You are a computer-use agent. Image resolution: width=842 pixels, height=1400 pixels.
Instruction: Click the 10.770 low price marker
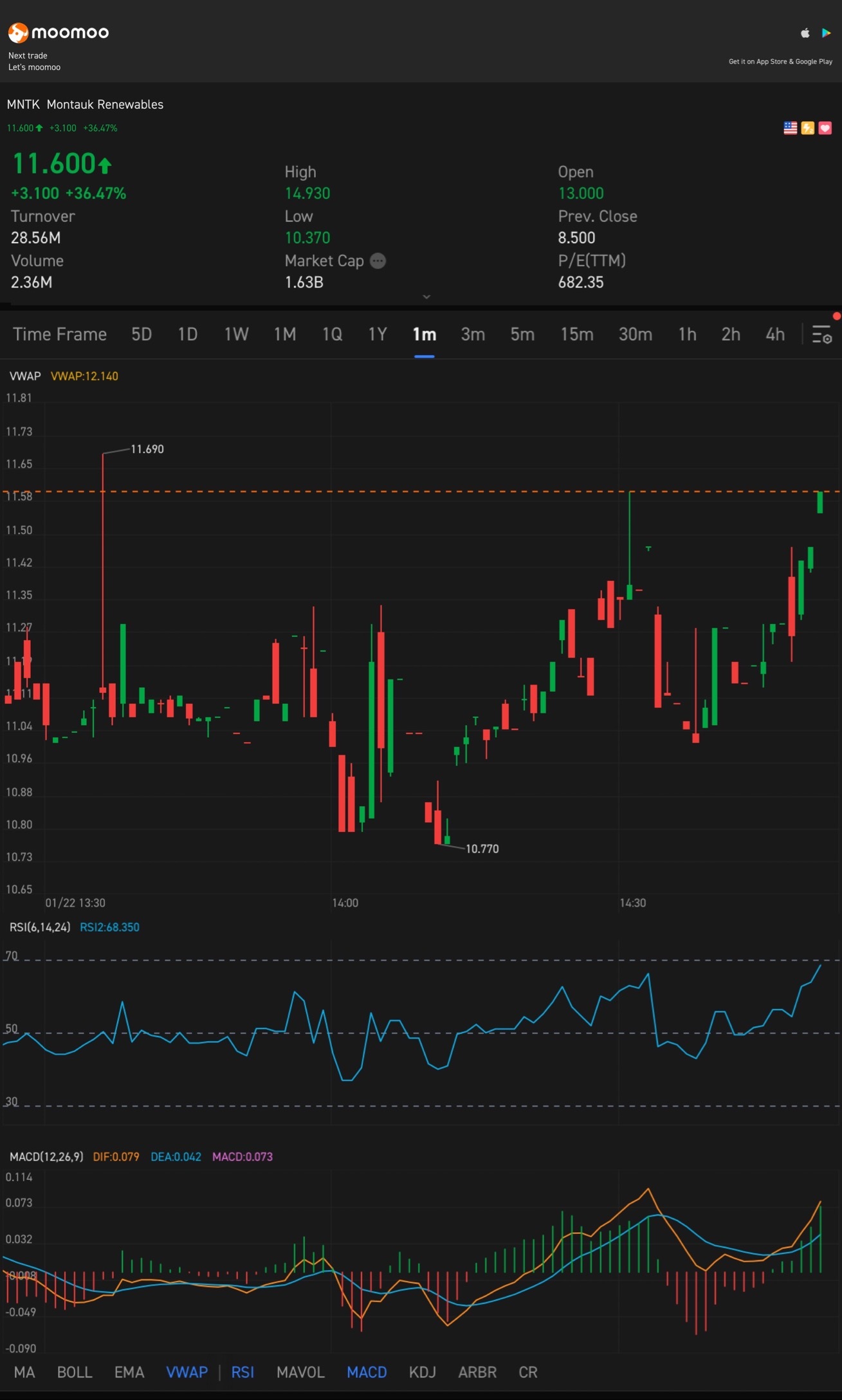click(482, 849)
